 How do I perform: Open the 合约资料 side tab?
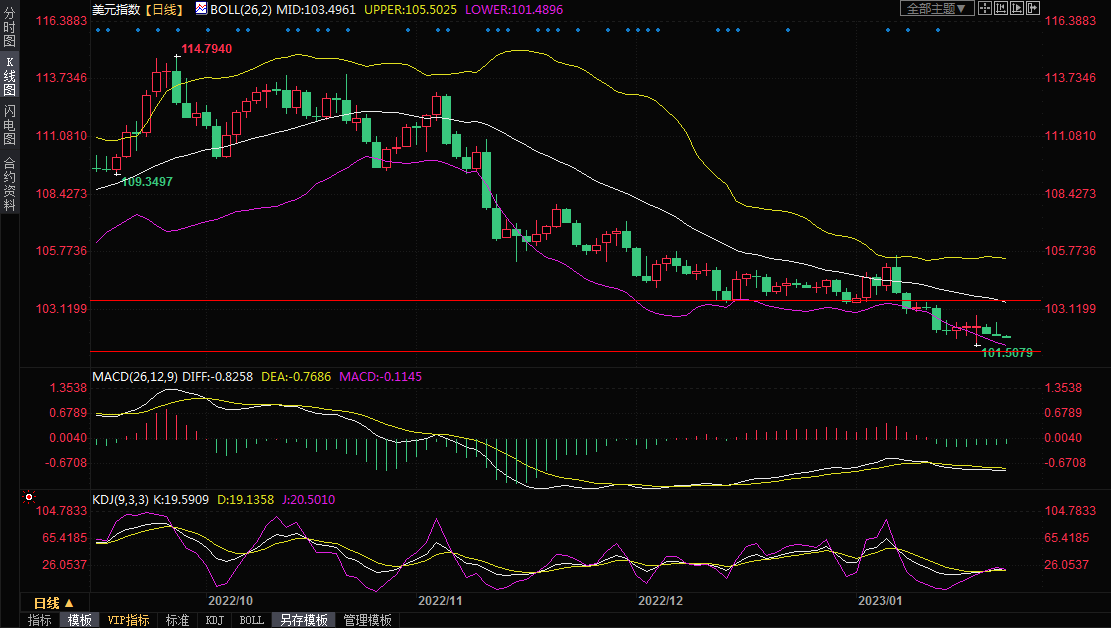9,184
